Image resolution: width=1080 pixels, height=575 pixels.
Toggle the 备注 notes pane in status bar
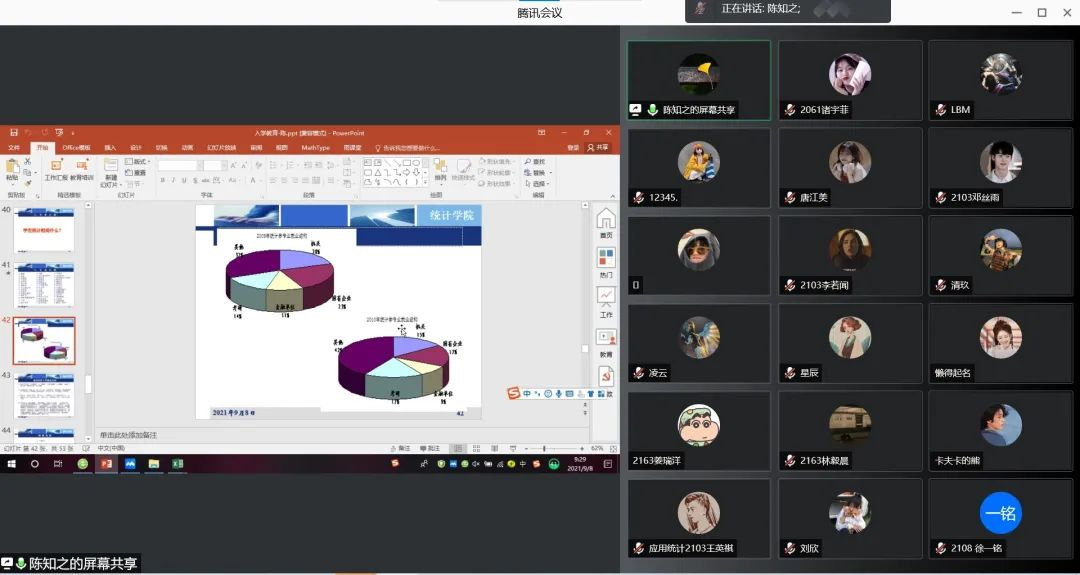coord(401,448)
